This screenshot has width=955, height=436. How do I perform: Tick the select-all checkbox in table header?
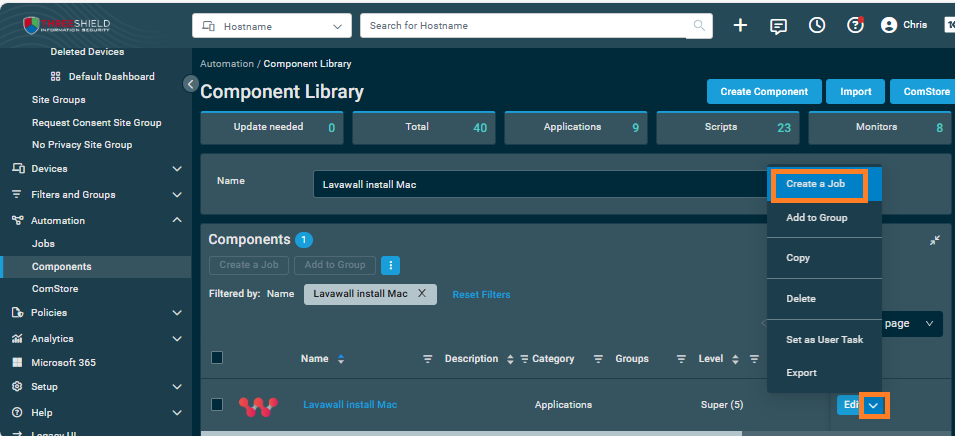[x=217, y=358]
